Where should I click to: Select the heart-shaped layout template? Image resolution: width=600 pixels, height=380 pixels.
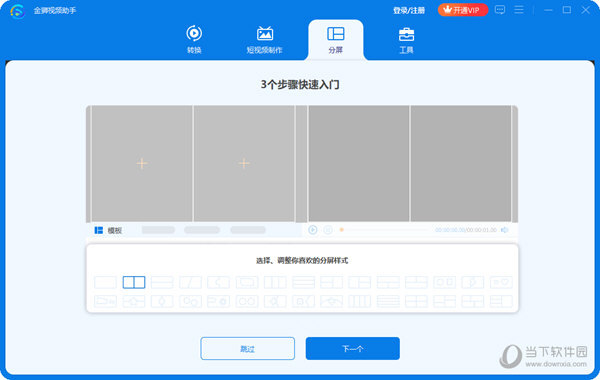tap(501, 282)
